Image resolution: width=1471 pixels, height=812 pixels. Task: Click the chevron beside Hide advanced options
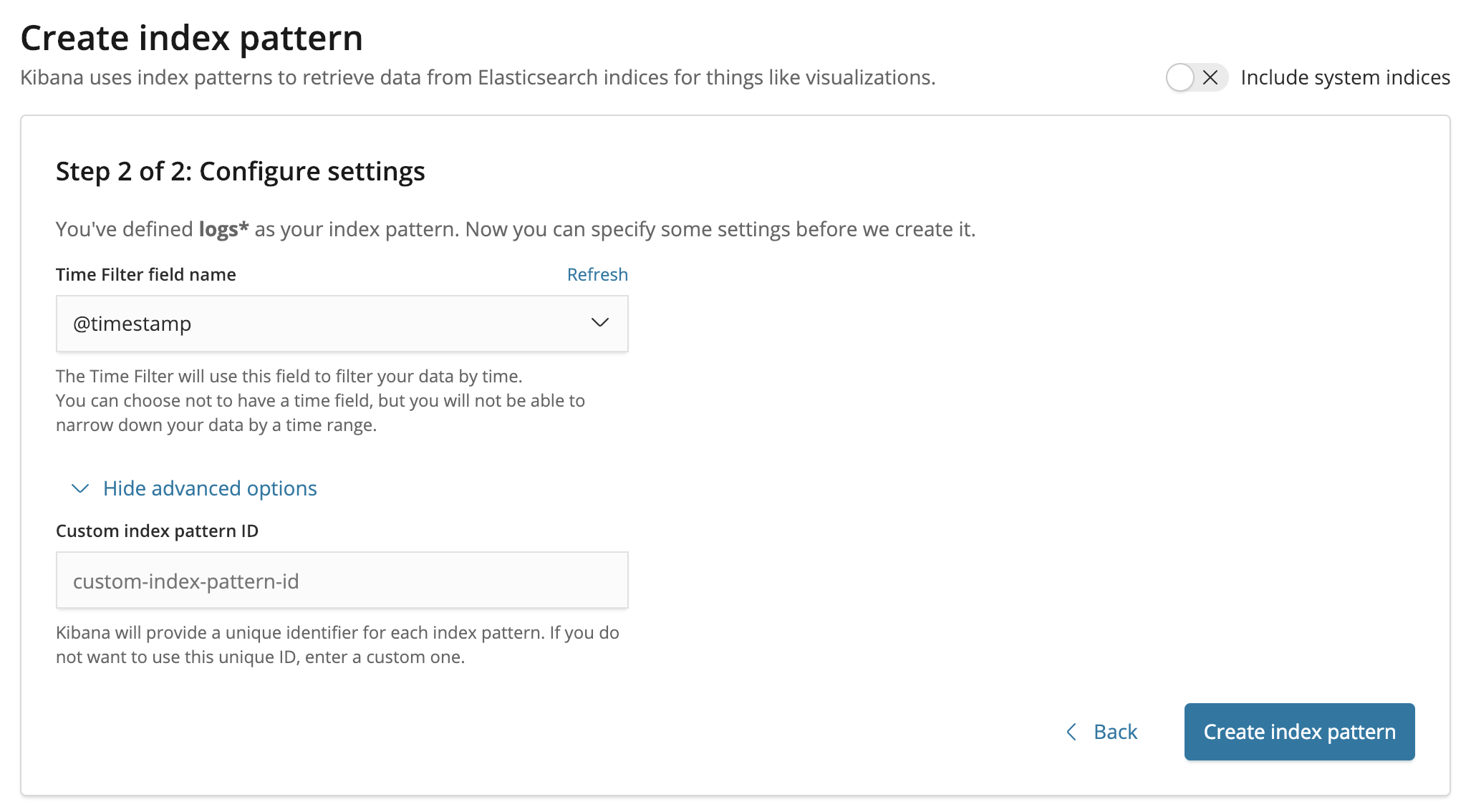point(80,488)
